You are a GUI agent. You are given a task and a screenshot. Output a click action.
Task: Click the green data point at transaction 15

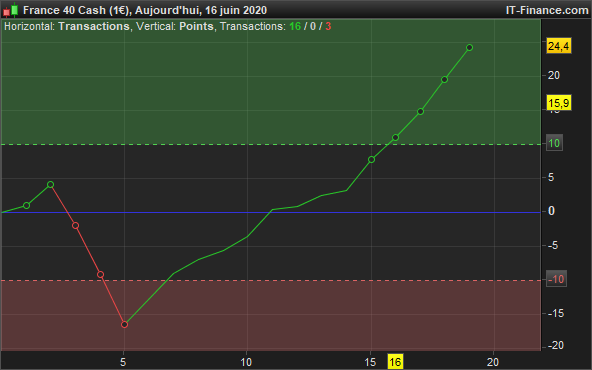pos(371,160)
